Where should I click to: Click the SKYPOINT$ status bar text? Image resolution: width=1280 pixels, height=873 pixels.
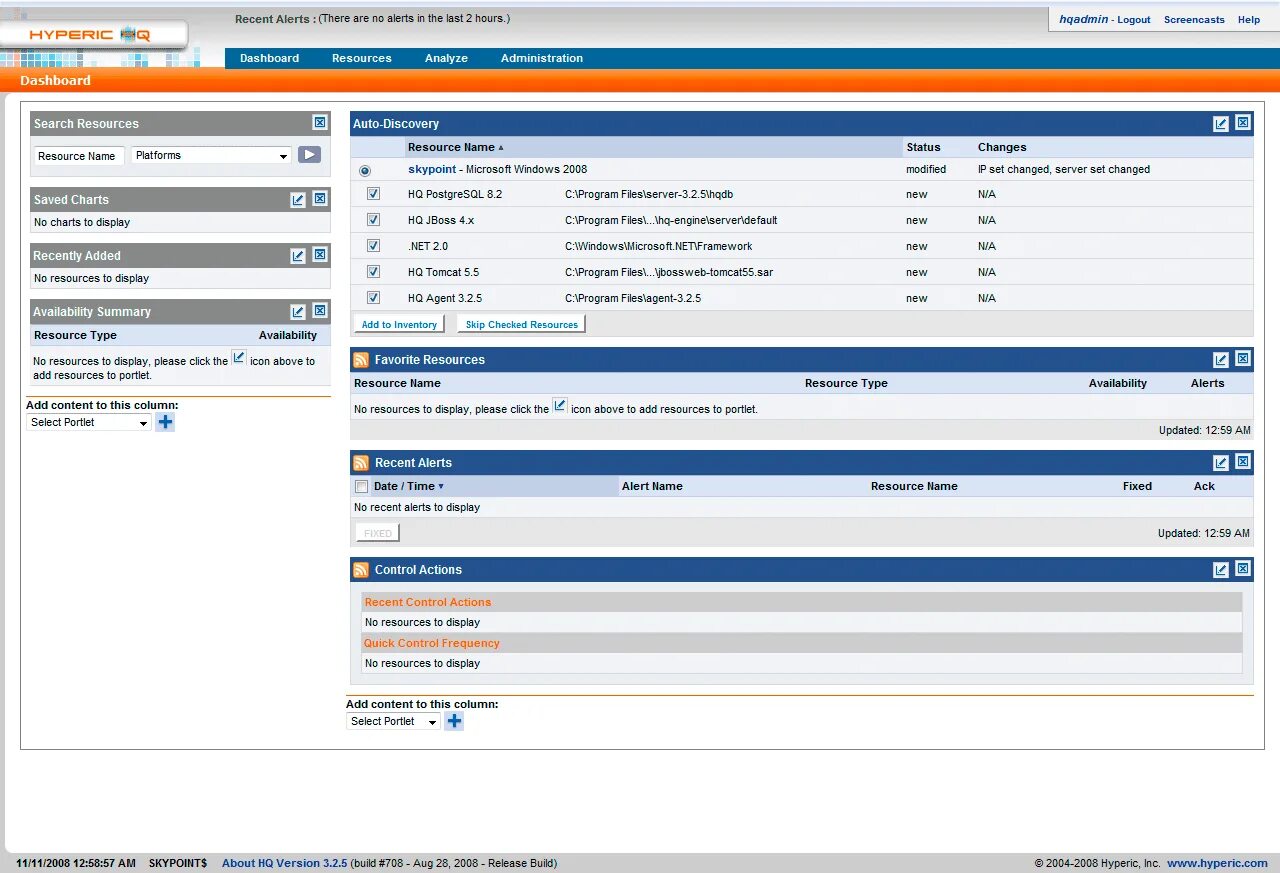coord(178,863)
